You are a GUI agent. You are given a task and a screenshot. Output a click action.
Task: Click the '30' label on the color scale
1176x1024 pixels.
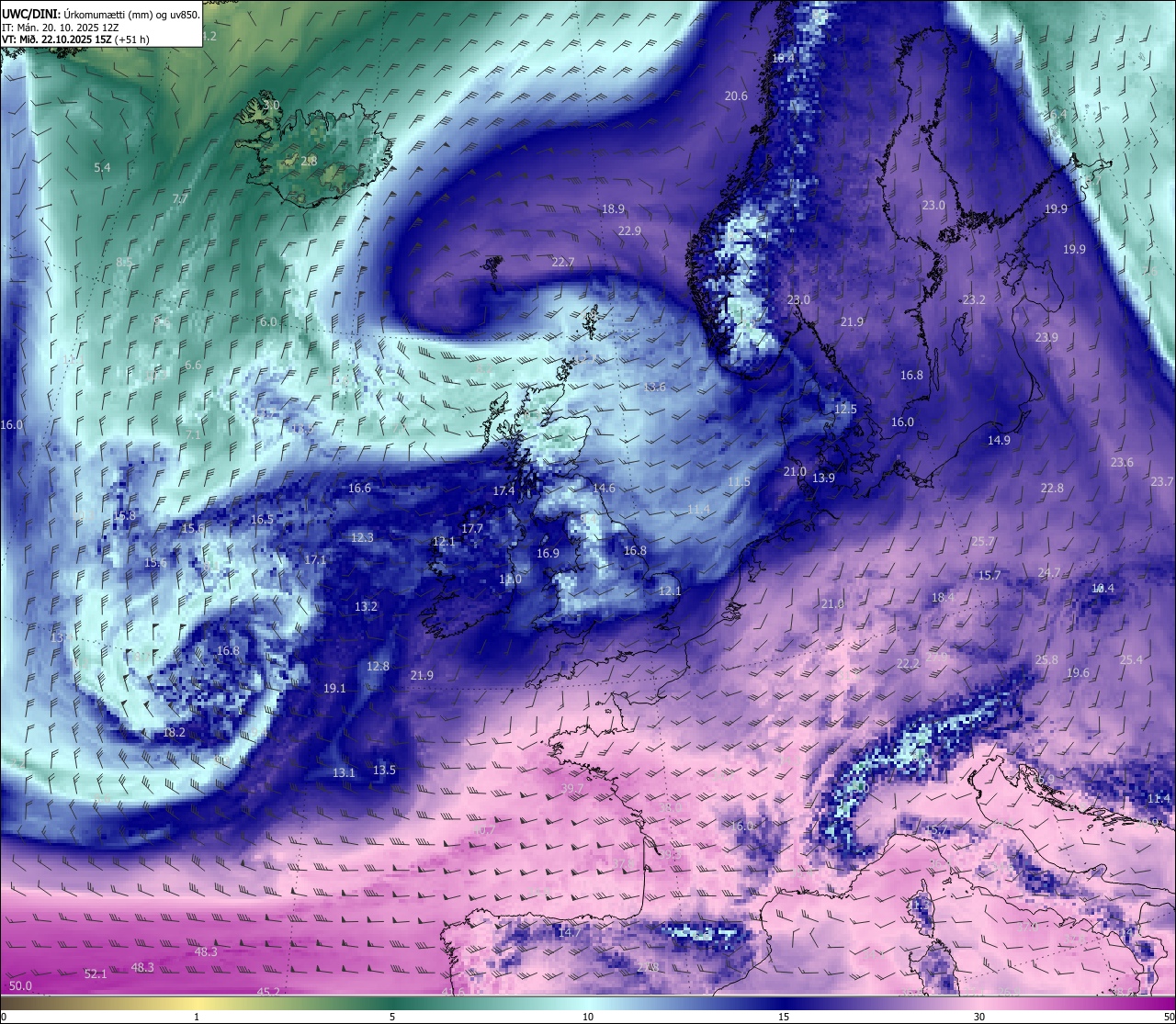pyautogui.click(x=979, y=1017)
